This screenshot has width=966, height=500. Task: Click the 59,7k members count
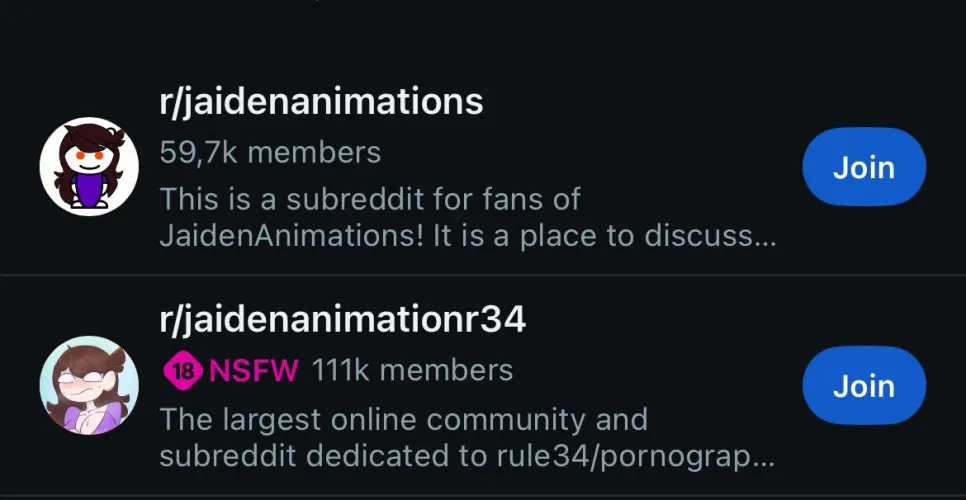point(270,153)
